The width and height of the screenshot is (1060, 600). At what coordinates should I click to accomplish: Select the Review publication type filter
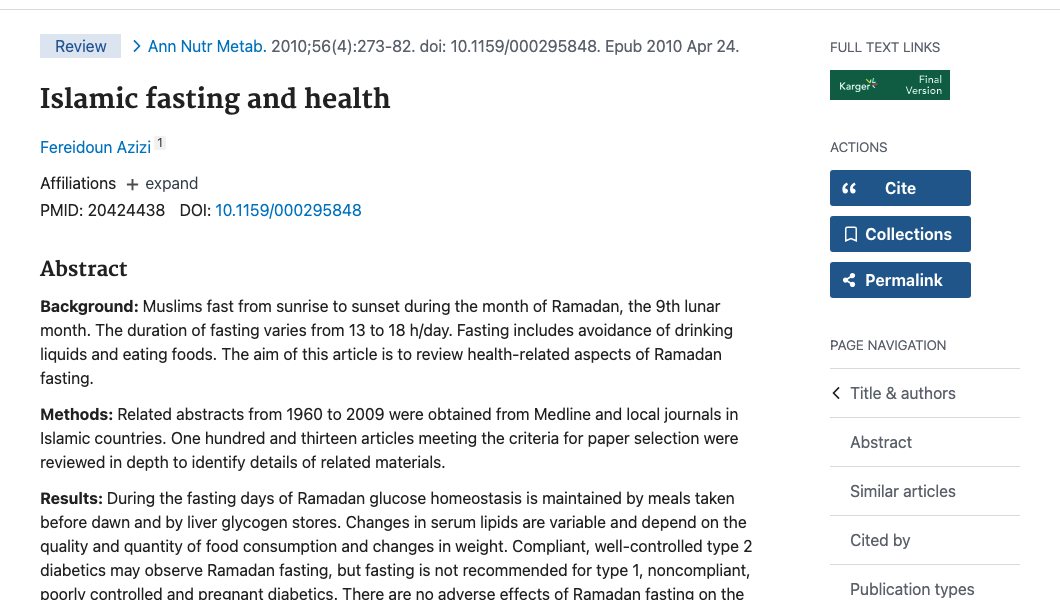click(80, 46)
